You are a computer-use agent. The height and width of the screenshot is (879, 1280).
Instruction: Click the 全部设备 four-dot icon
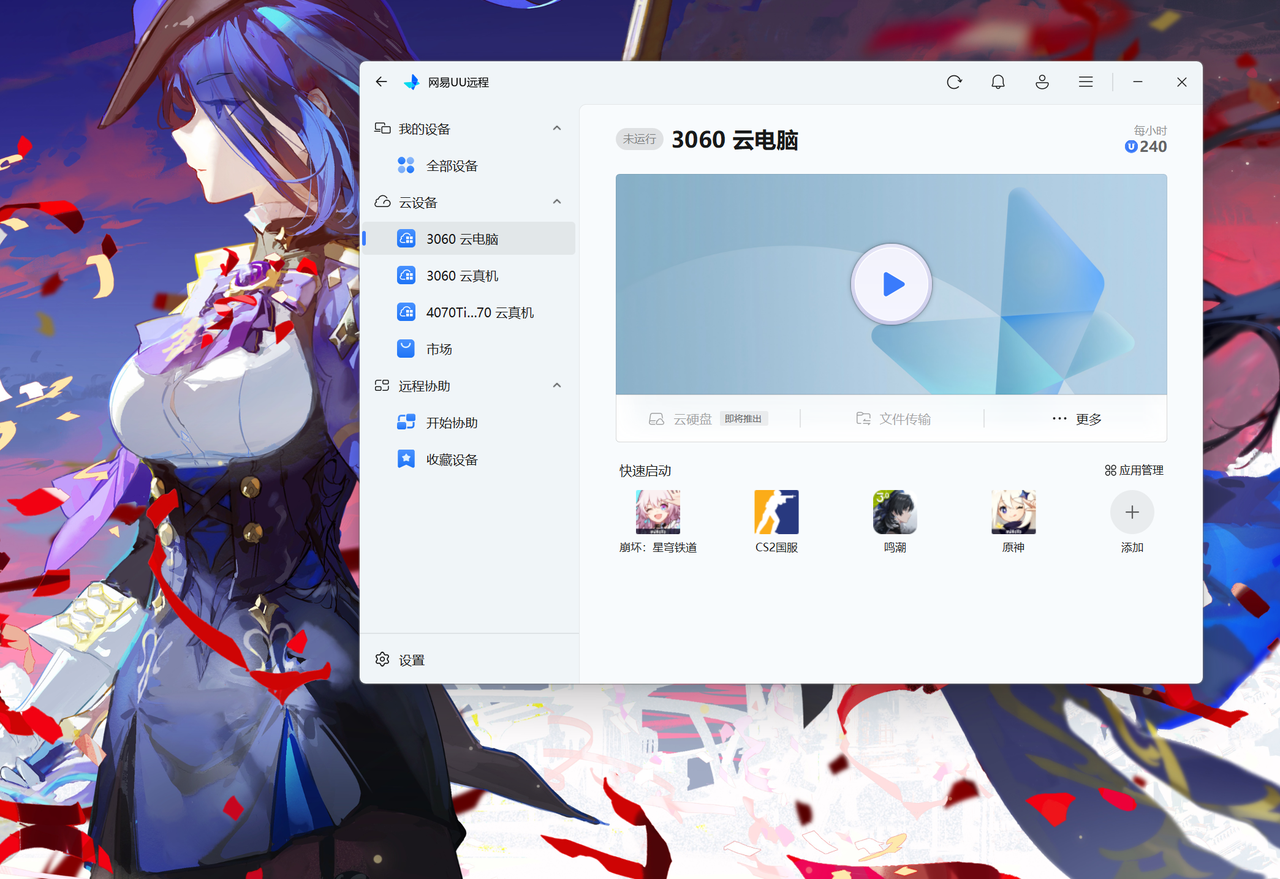(x=406, y=166)
